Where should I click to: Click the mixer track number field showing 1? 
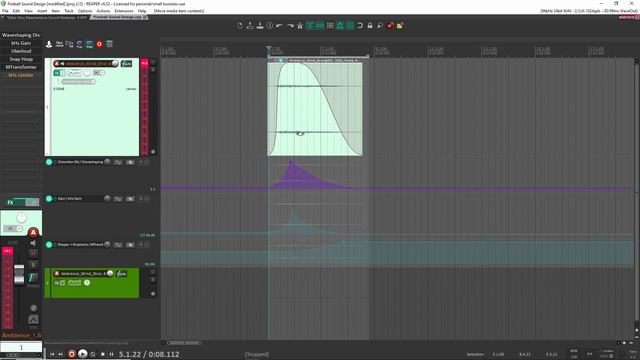pyautogui.click(x=21, y=347)
